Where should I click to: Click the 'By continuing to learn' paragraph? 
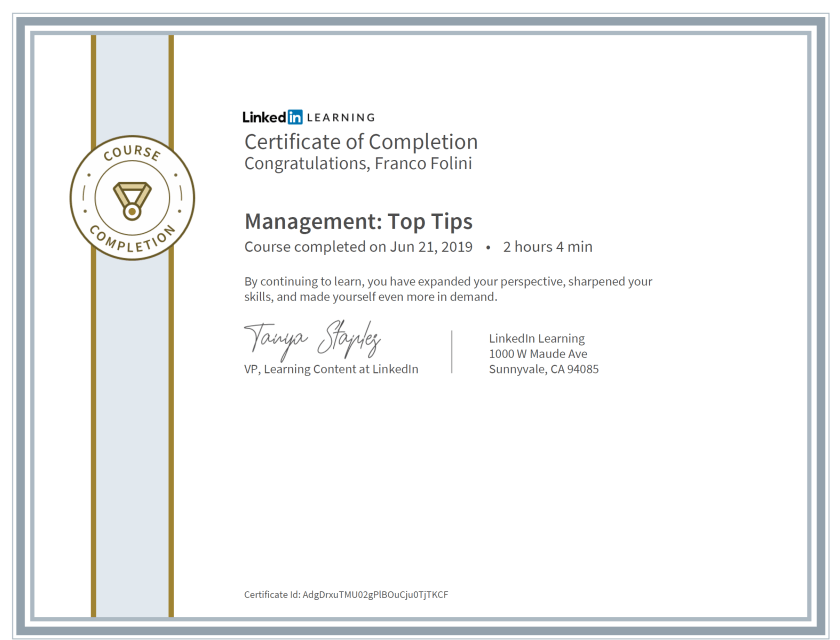point(448,289)
